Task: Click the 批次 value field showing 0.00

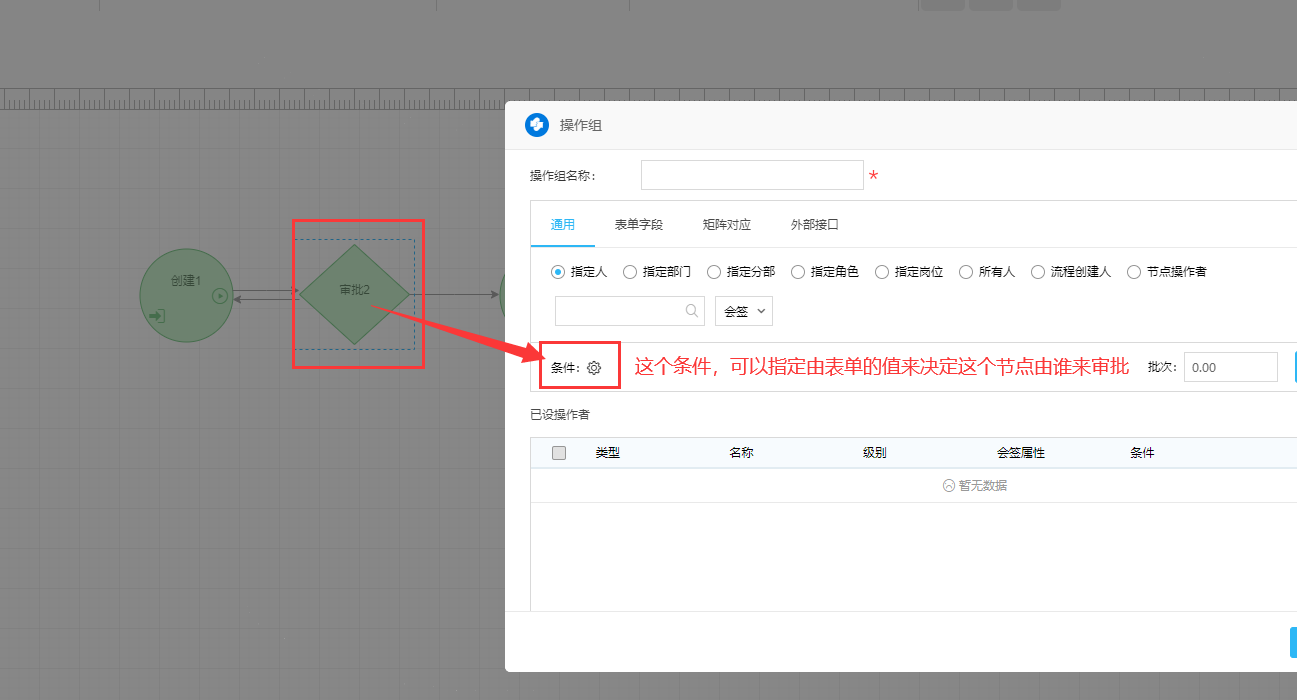Action: point(1231,367)
